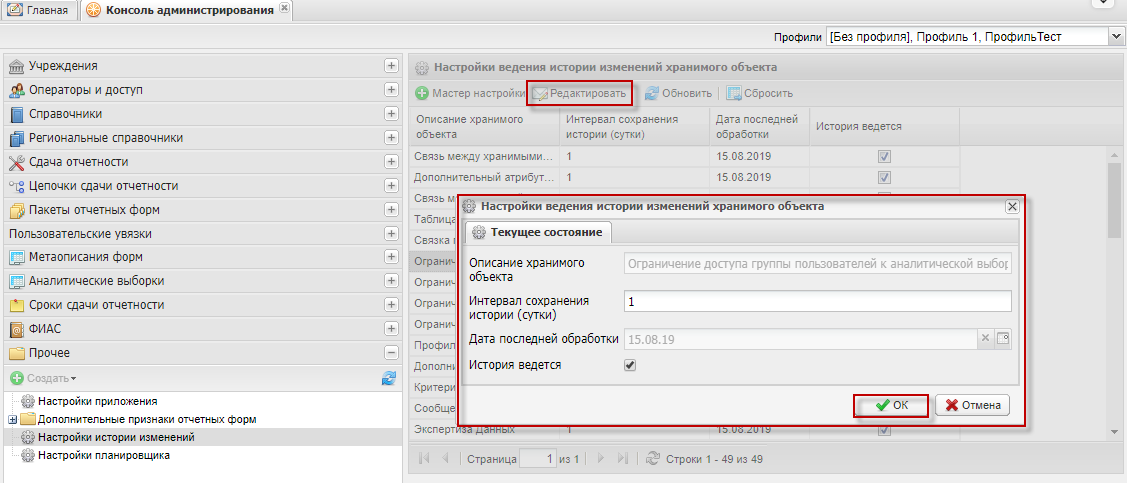1127x483 pixels.
Task: Toggle history checkbox in Связь между хранимыми row
Action: [x=884, y=157]
